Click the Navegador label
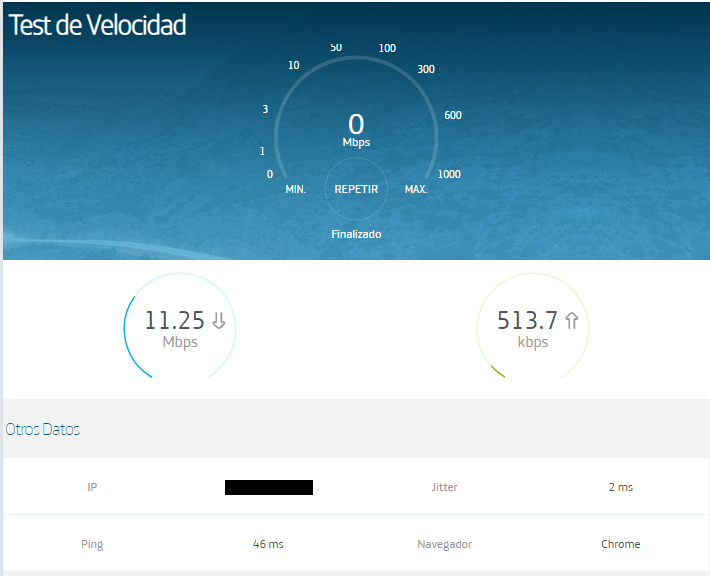The width and height of the screenshot is (710, 576). pos(444,544)
